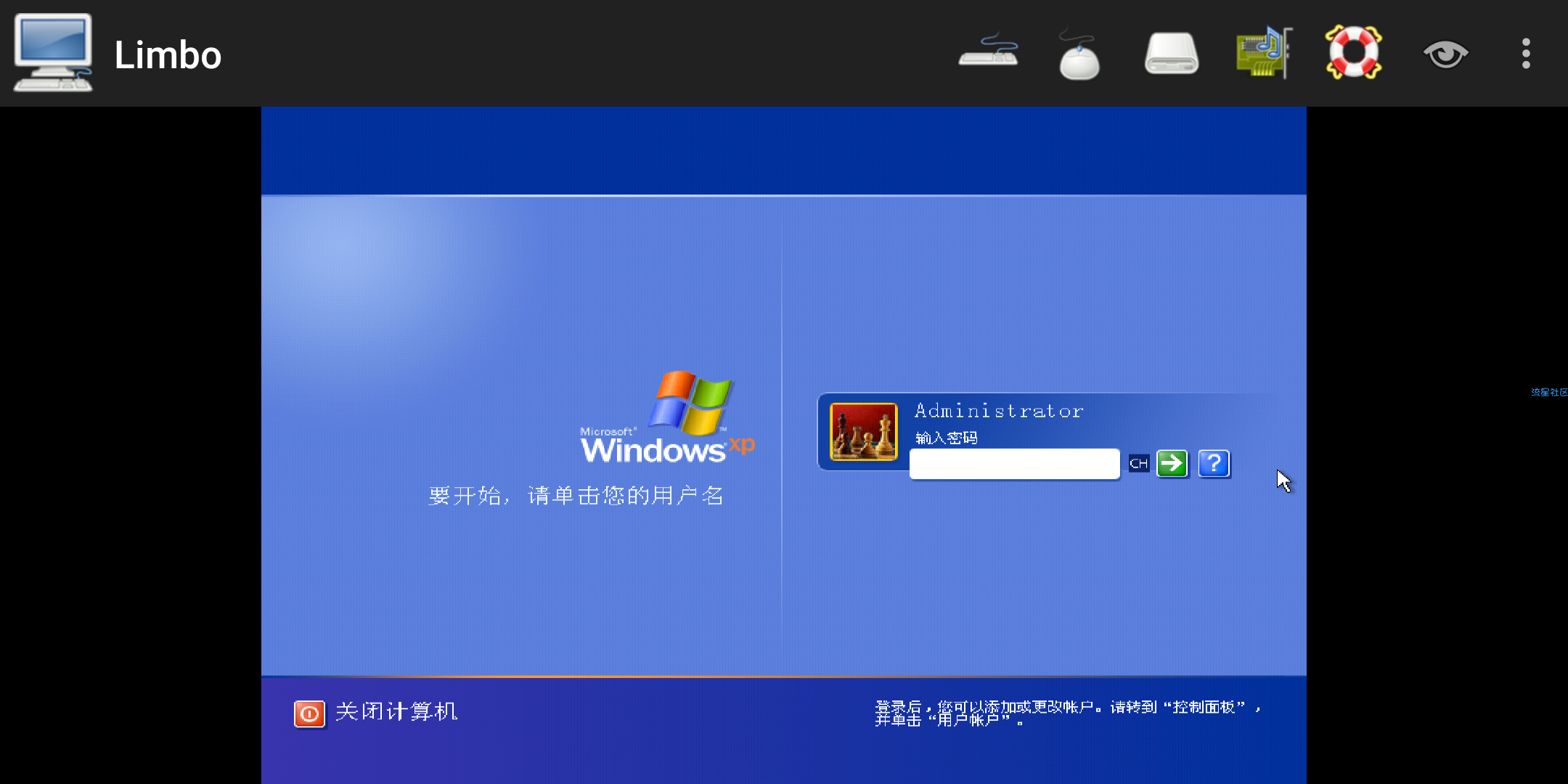Click the blue question mark password hint
Image resolution: width=1568 pixels, height=784 pixels.
(x=1214, y=463)
